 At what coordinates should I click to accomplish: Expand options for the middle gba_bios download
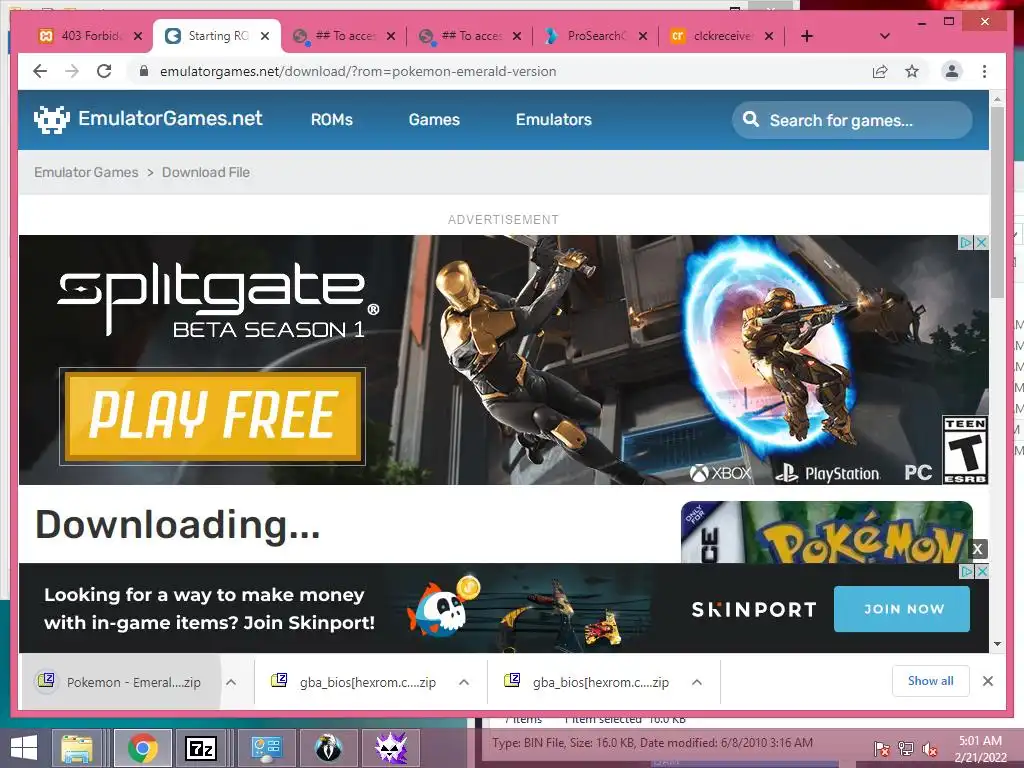(x=464, y=682)
